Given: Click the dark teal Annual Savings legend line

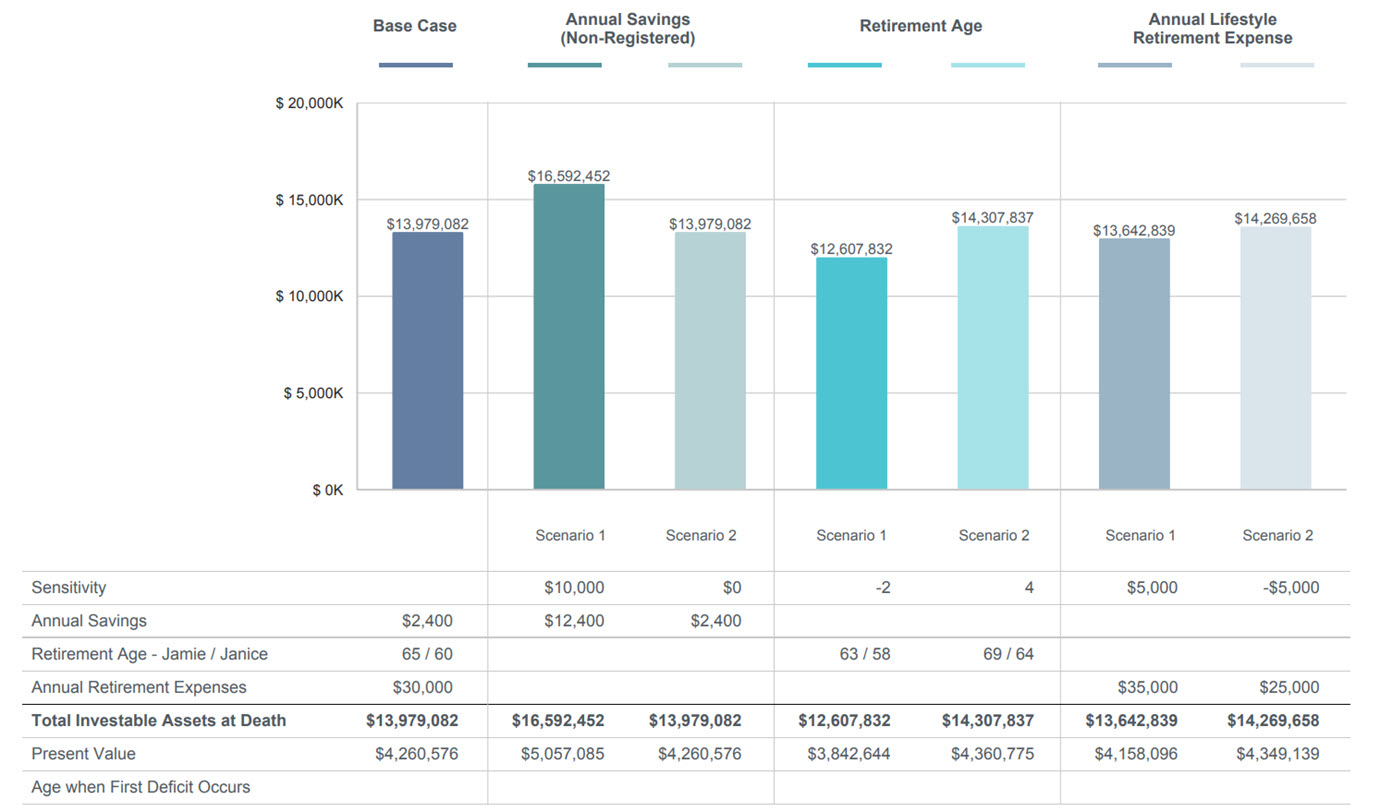Looking at the screenshot, I should point(565,65).
